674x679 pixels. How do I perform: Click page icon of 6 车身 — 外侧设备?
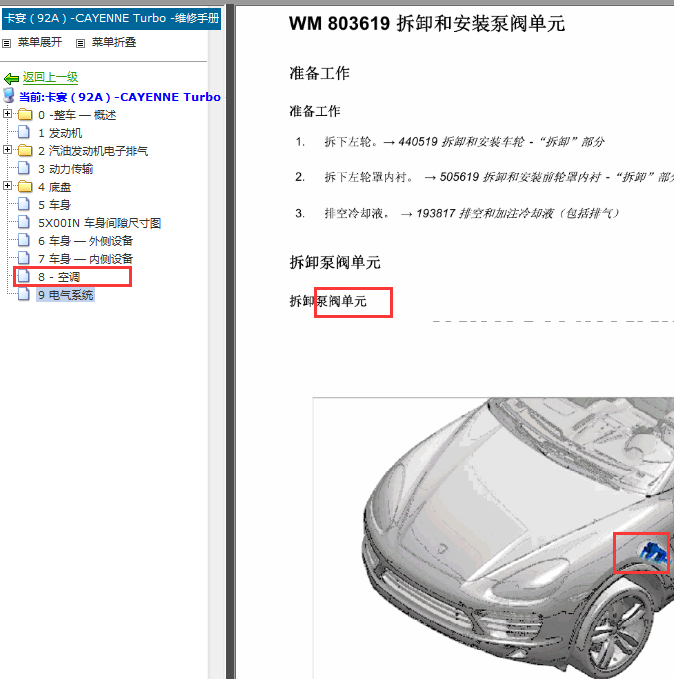tap(24, 239)
